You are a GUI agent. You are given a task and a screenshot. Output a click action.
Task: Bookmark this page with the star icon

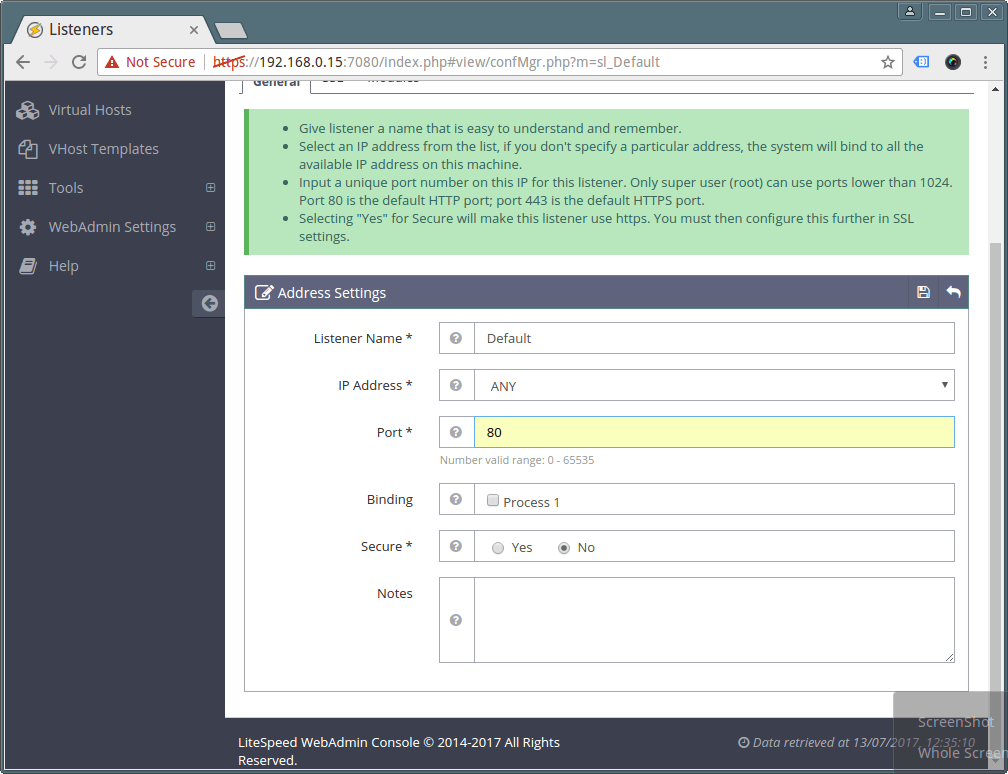887,62
